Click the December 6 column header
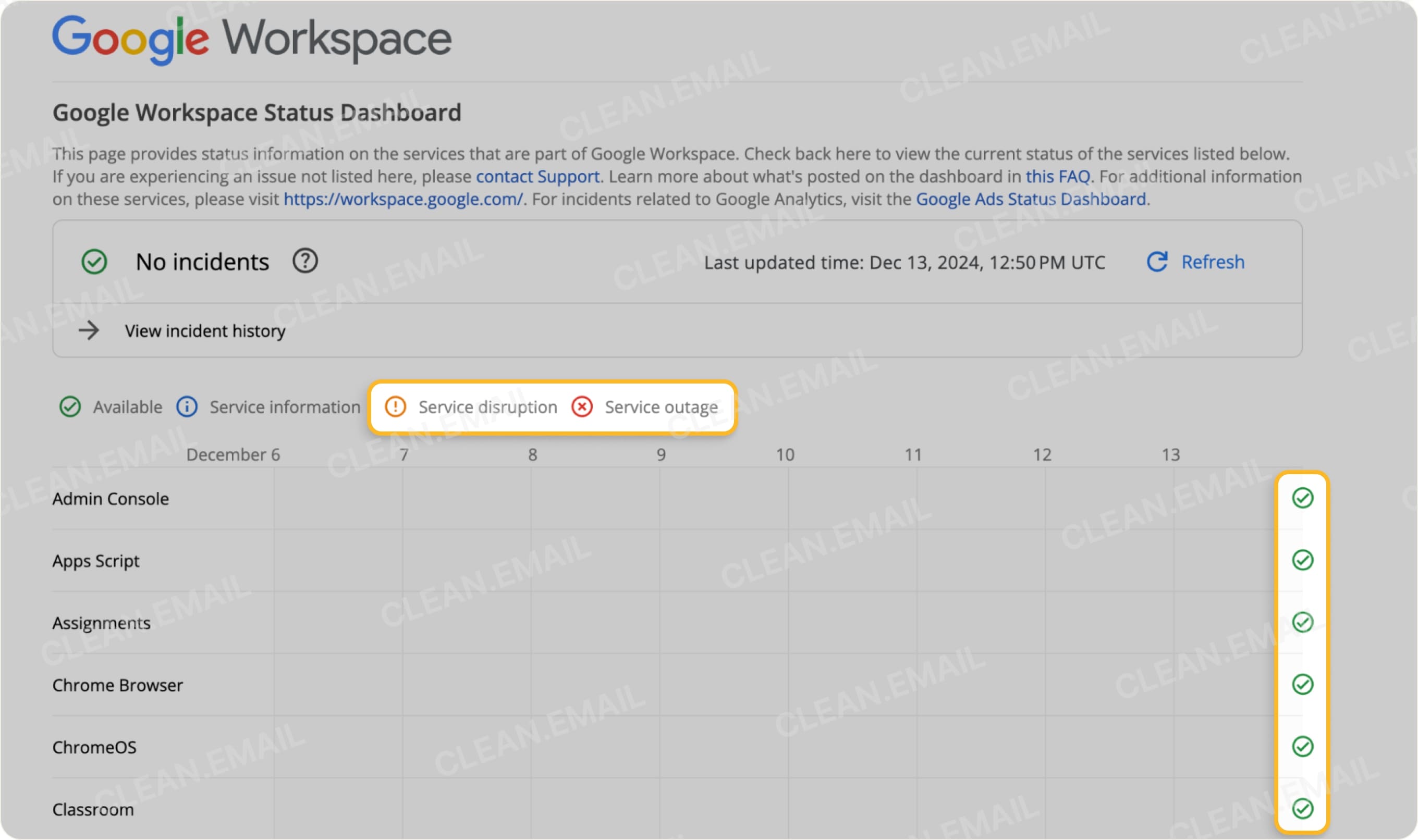This screenshot has width=1418, height=840. pos(232,454)
